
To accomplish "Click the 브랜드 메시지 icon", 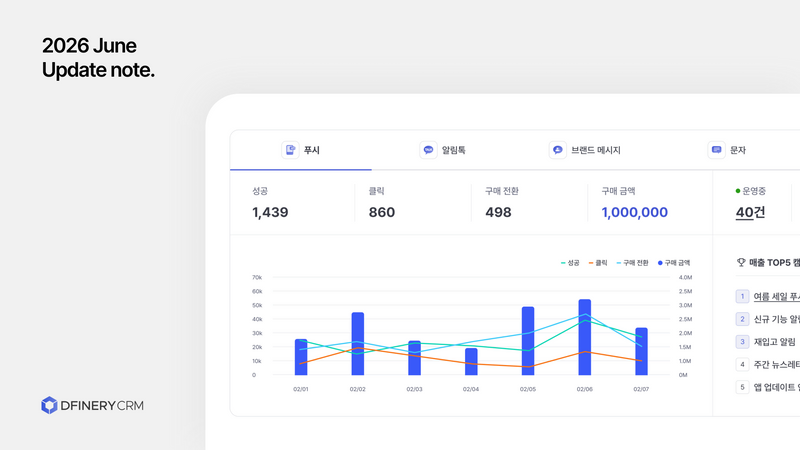I will pos(558,150).
